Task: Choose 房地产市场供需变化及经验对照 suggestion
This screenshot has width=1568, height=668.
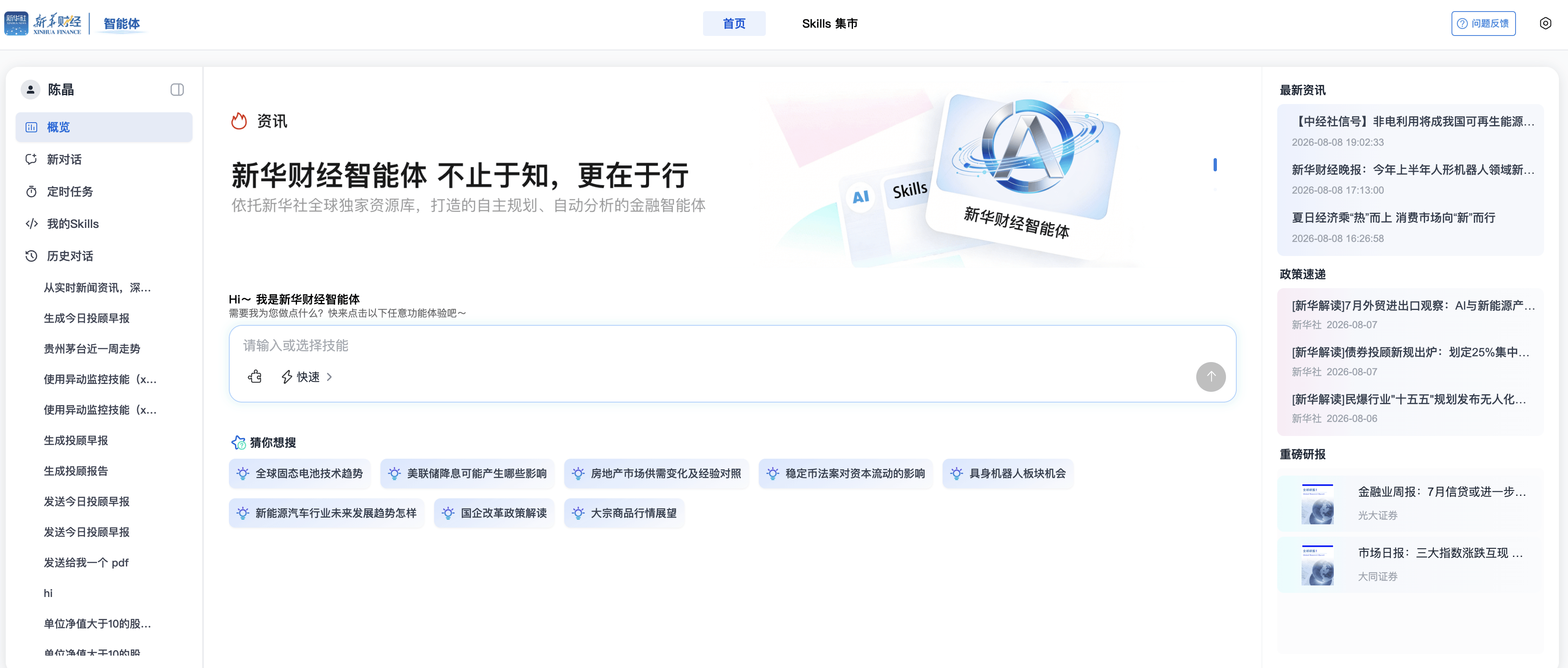Action: coord(656,473)
